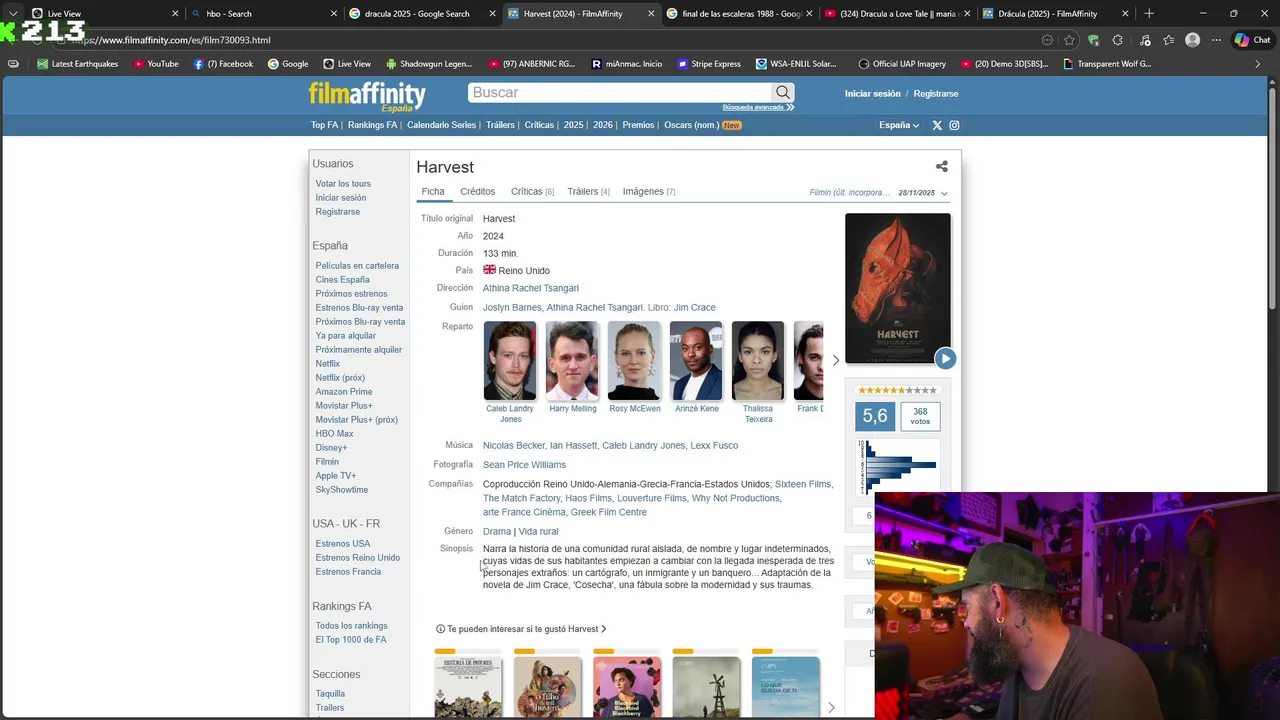The width and height of the screenshot is (1280, 720).
Task: Open Copilot Chat button
Action: [1253, 40]
